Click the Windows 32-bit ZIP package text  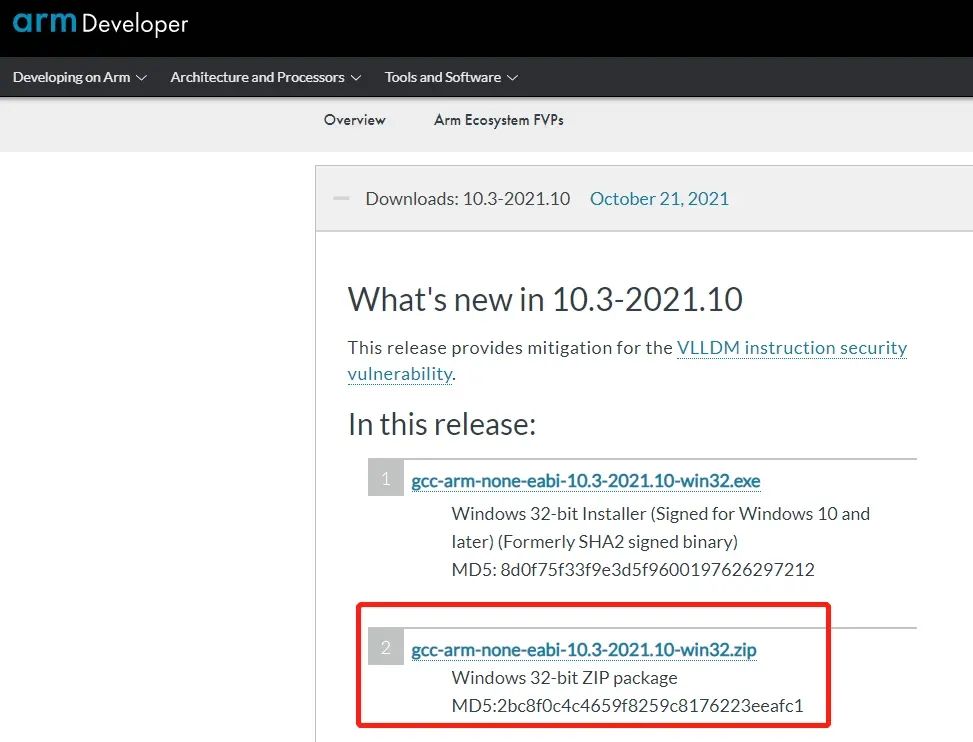click(x=565, y=677)
